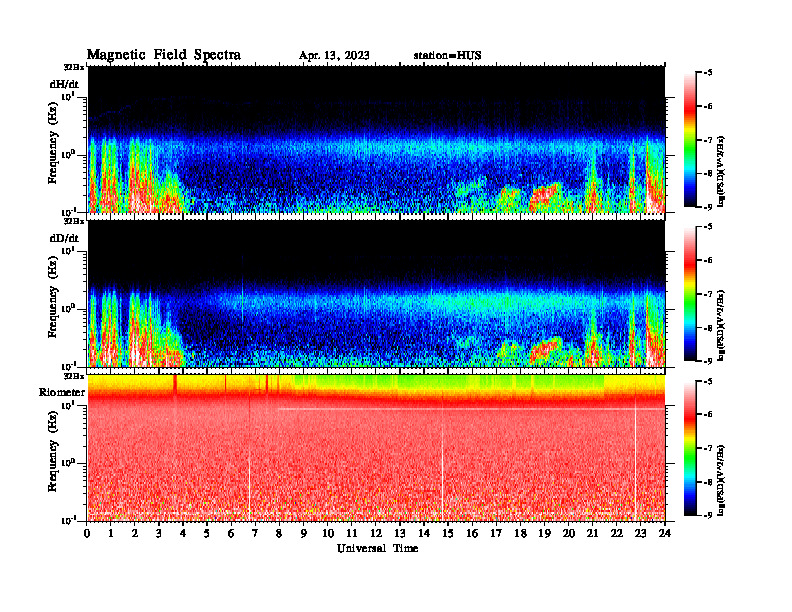Click the '0' hour tick label on time axis
The image size is (792, 612).
point(87,533)
